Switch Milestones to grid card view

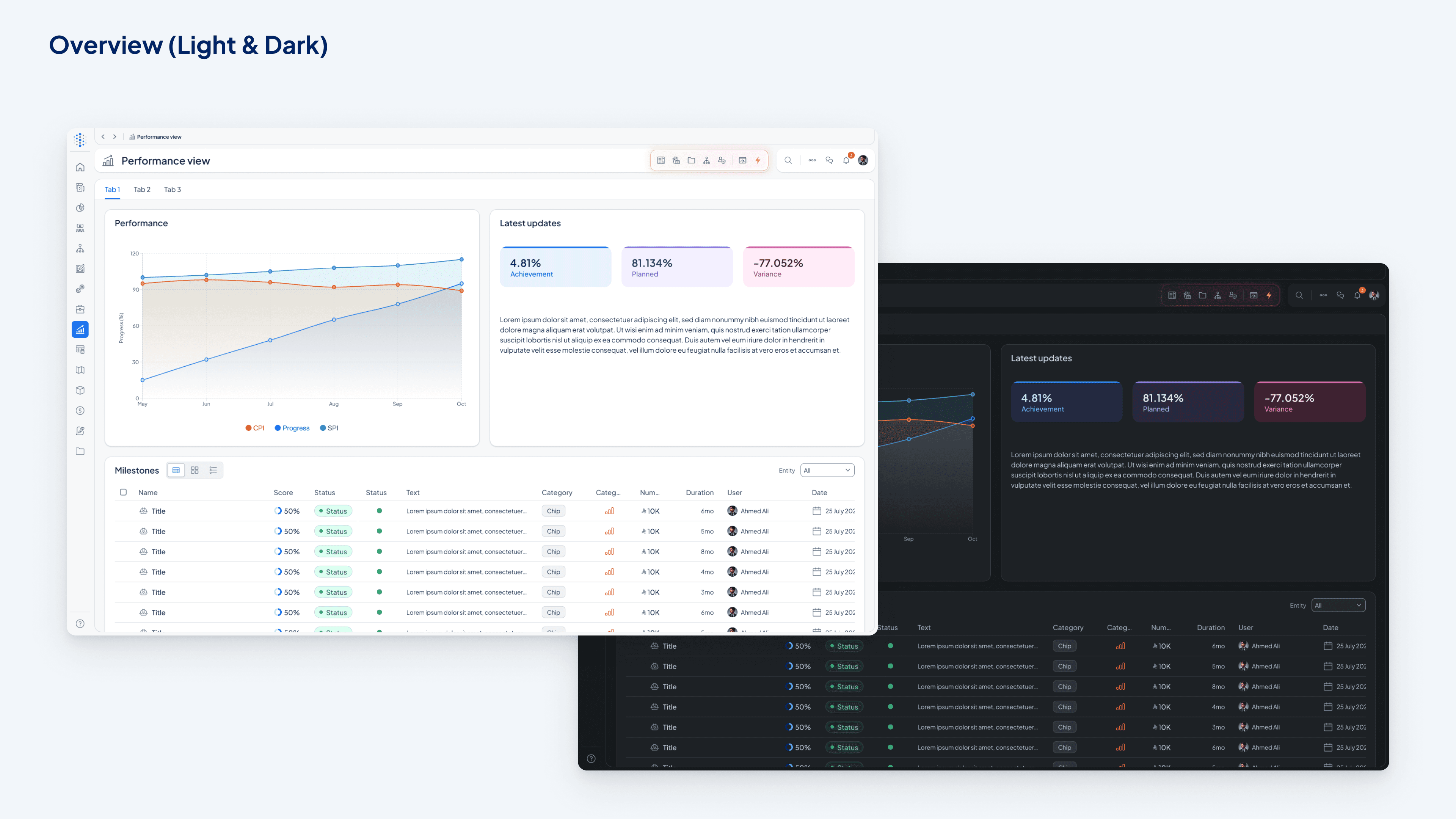tap(195, 470)
